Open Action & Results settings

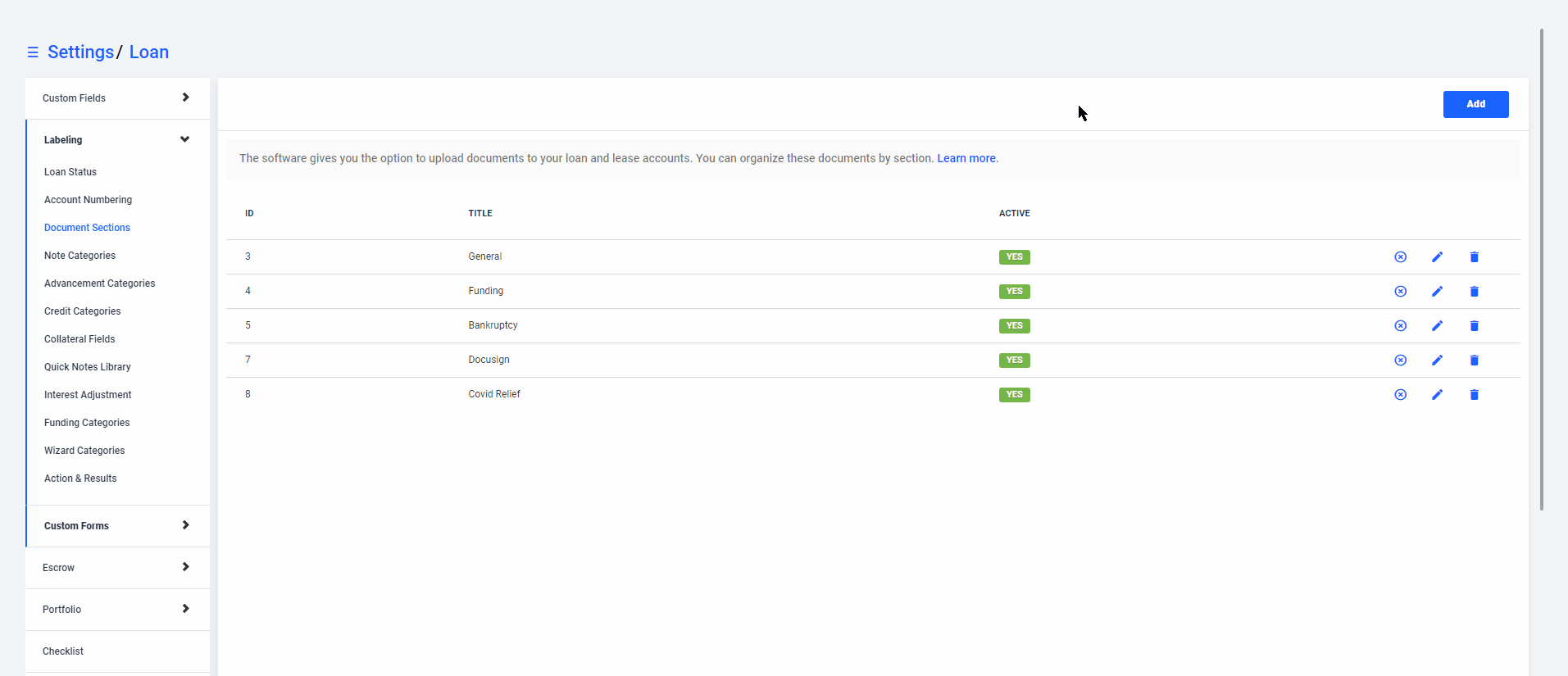[x=80, y=479]
